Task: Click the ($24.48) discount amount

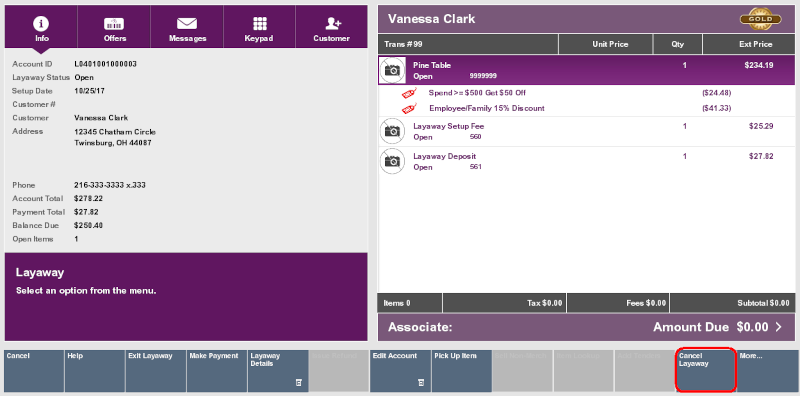Action: pos(717,93)
